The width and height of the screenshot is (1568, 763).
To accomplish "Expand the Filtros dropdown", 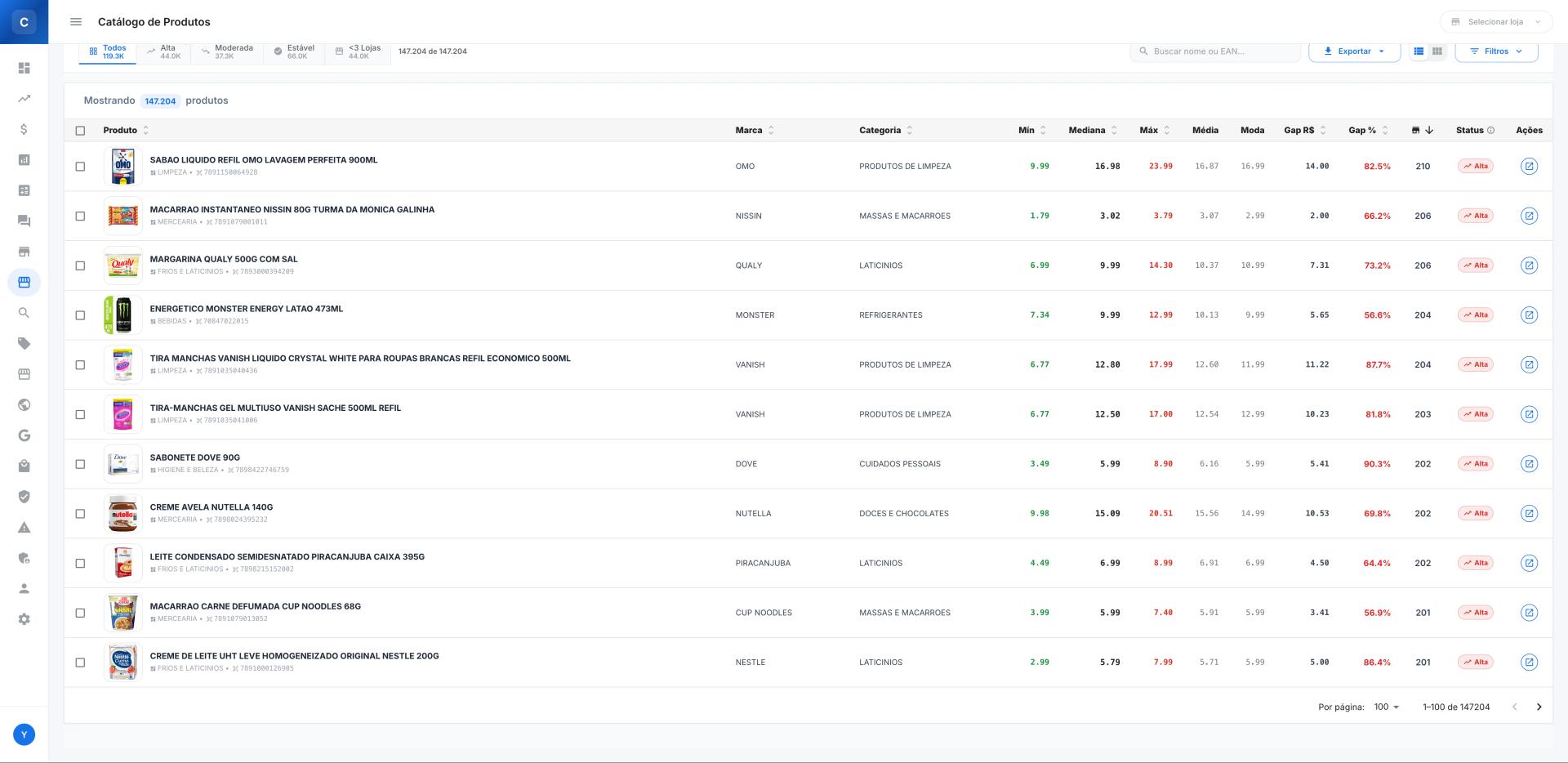I will click(1496, 51).
